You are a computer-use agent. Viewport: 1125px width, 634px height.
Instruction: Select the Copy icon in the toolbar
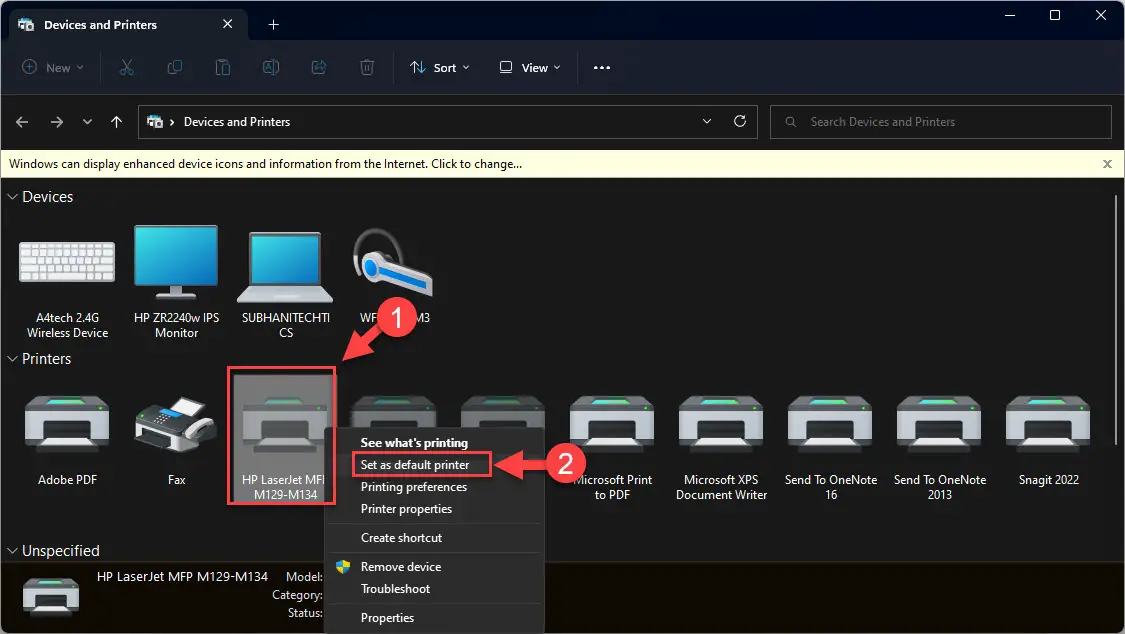point(174,67)
